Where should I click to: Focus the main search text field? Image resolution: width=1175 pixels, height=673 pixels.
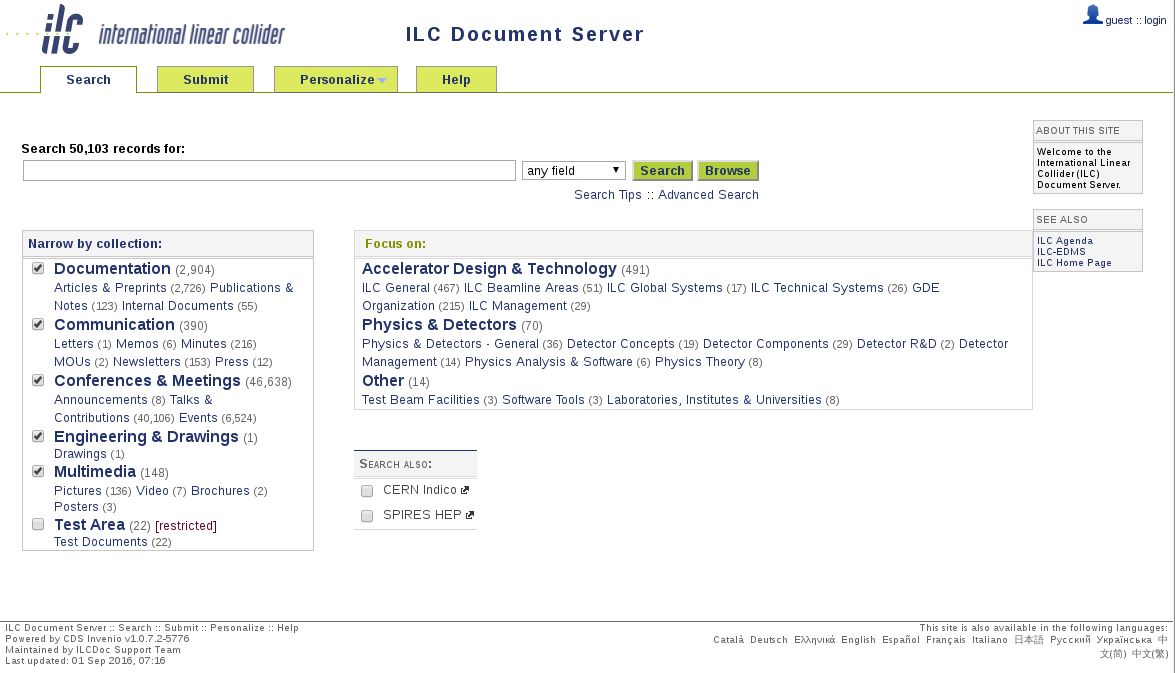[x=269, y=171]
